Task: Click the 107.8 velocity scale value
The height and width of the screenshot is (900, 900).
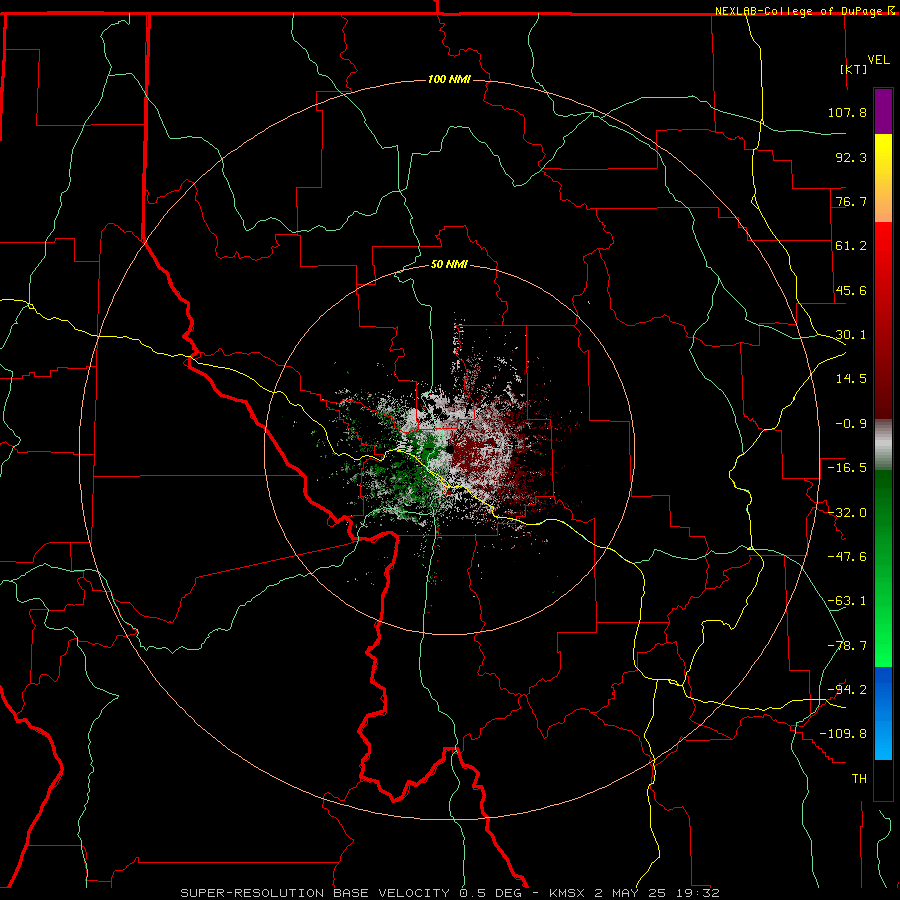Action: pos(847,112)
